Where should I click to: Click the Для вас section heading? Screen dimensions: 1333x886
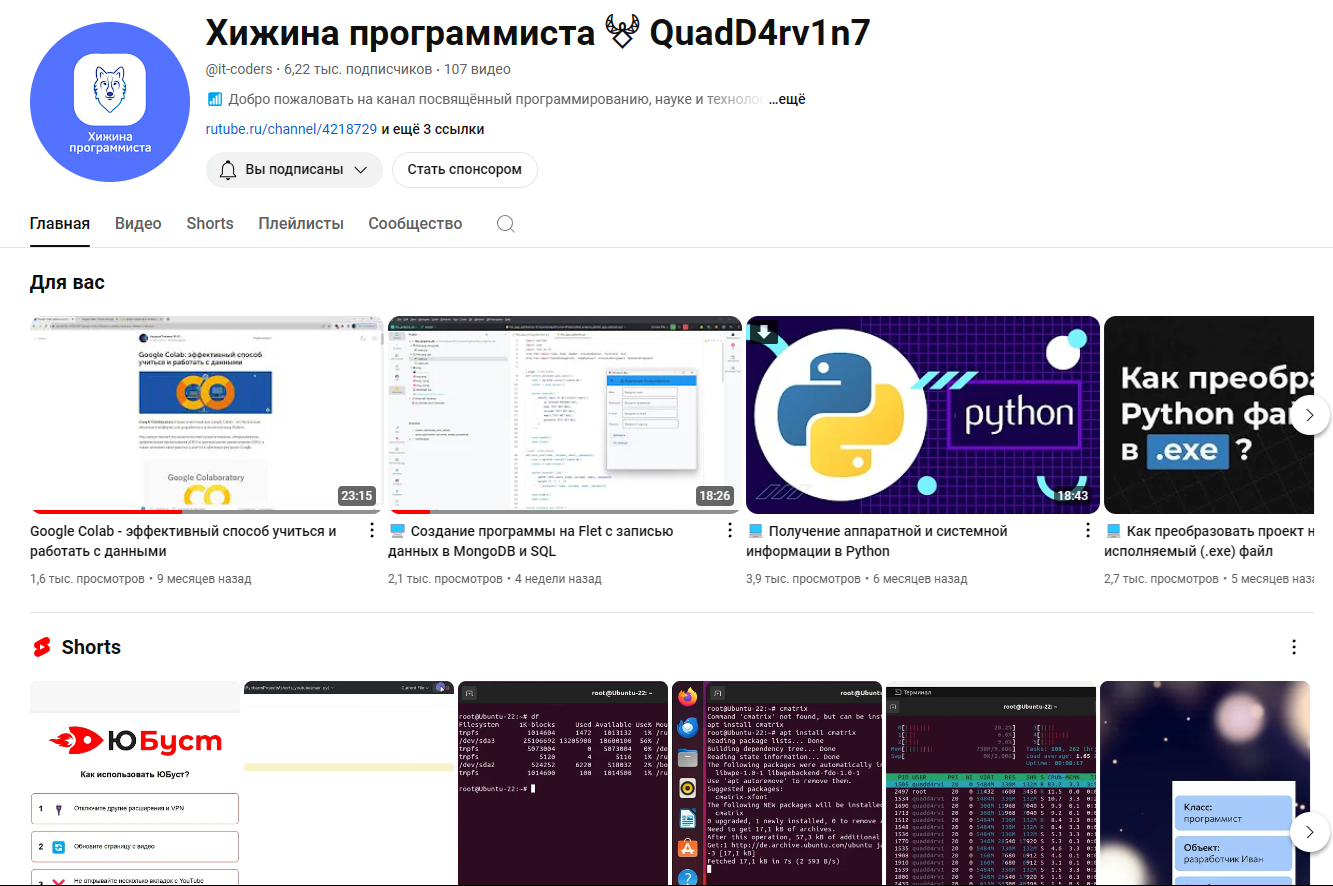point(67,282)
